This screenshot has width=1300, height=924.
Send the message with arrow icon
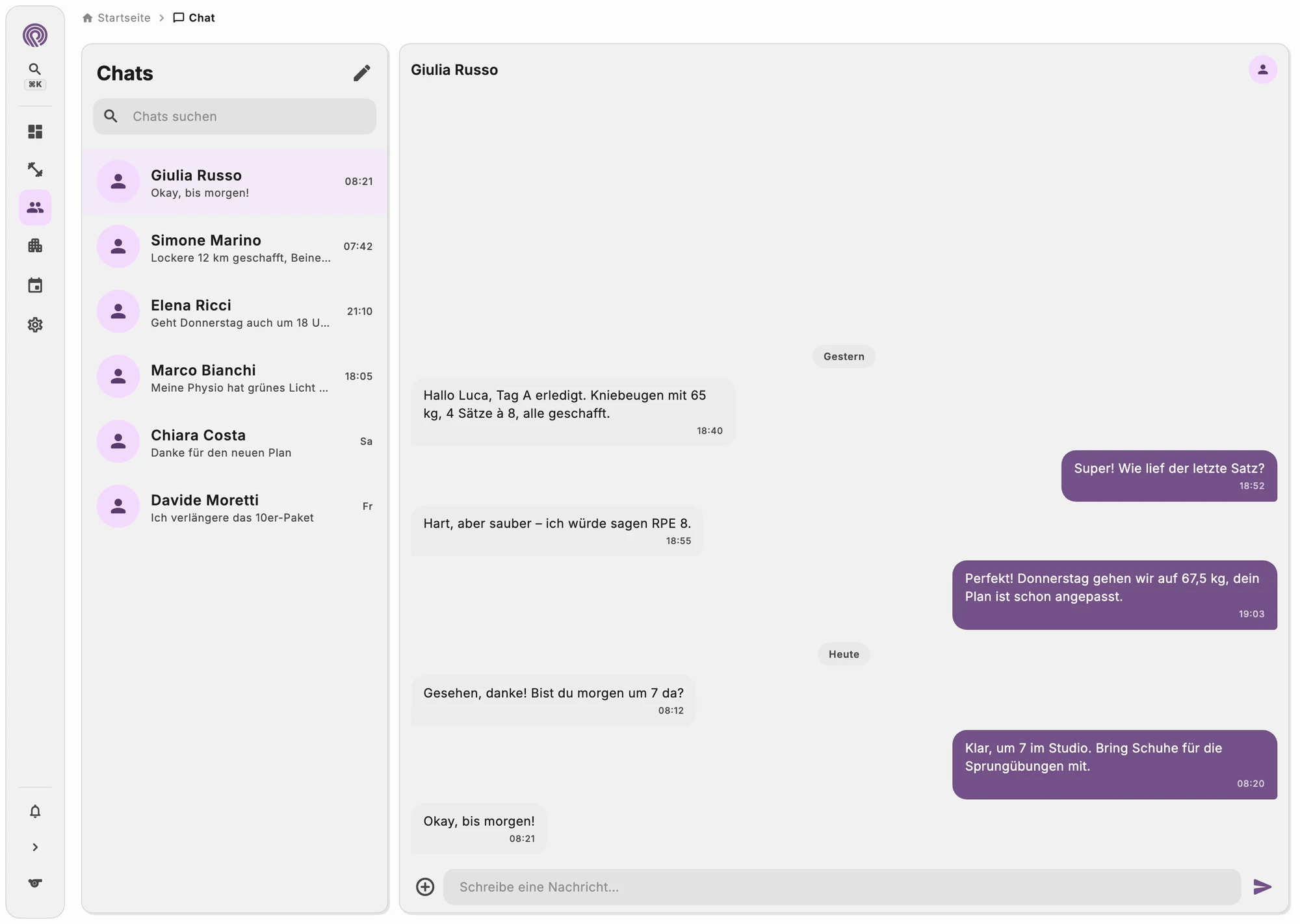[1262, 886]
